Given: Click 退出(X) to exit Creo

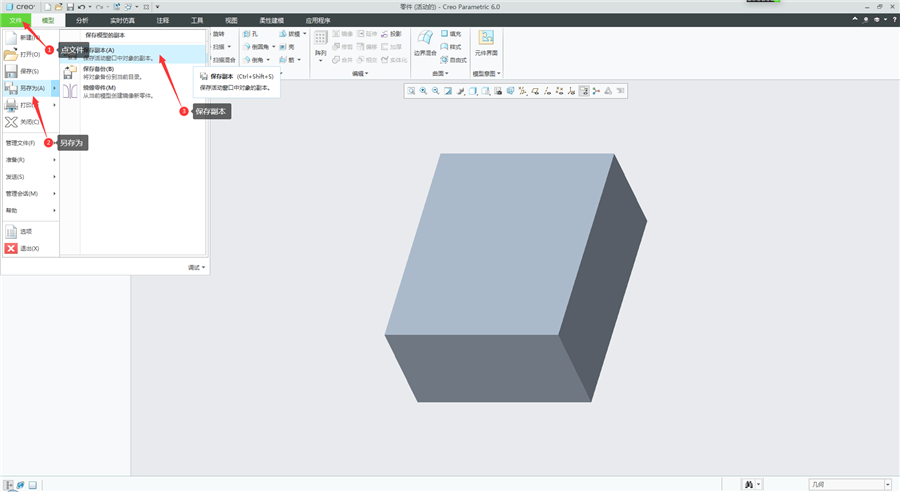Looking at the screenshot, I should pos(30,249).
